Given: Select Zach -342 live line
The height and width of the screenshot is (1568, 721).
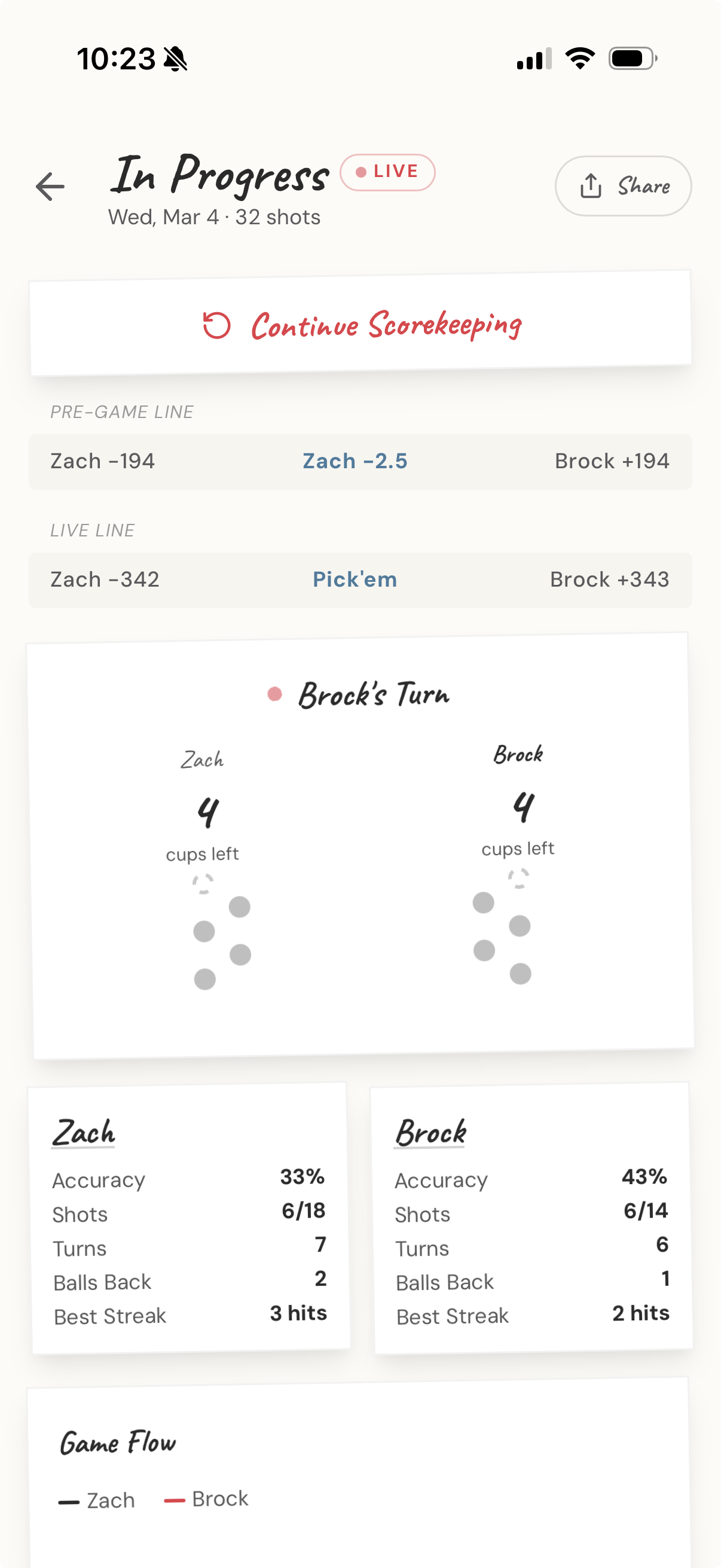Looking at the screenshot, I should point(105,579).
